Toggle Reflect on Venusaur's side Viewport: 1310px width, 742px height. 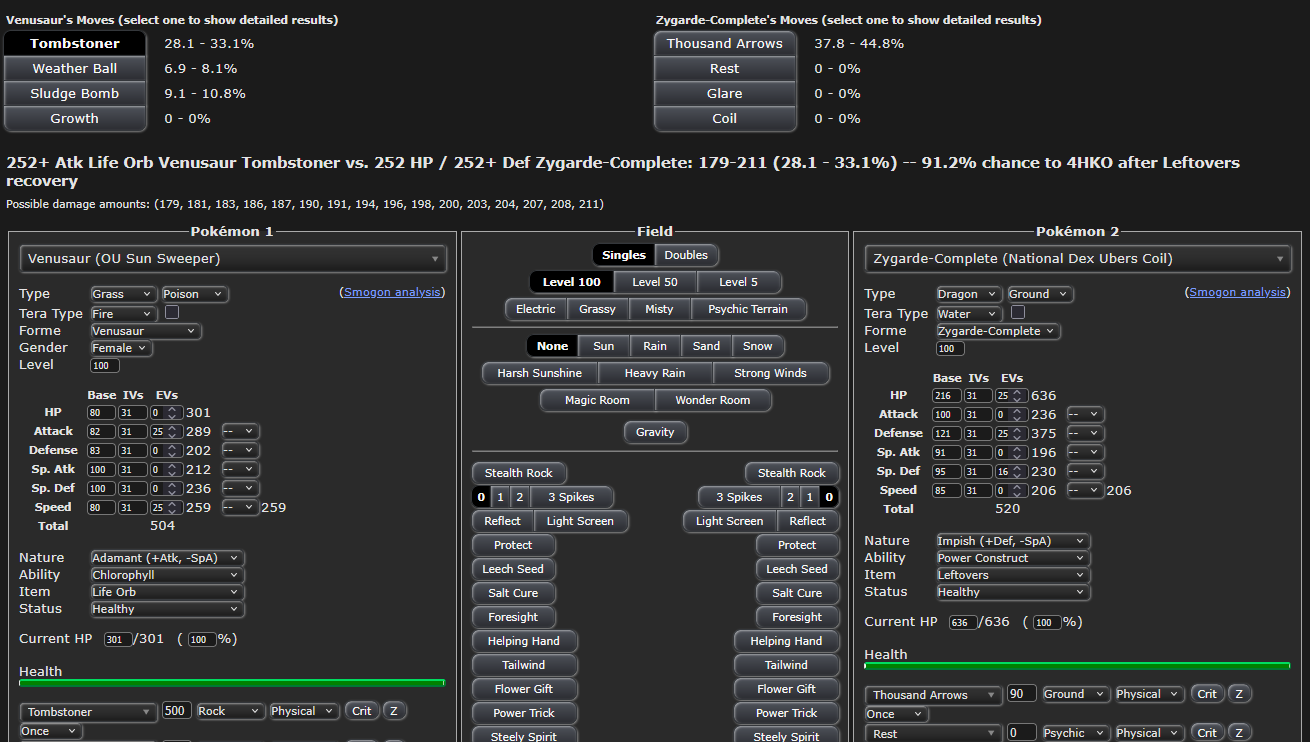[x=502, y=521]
